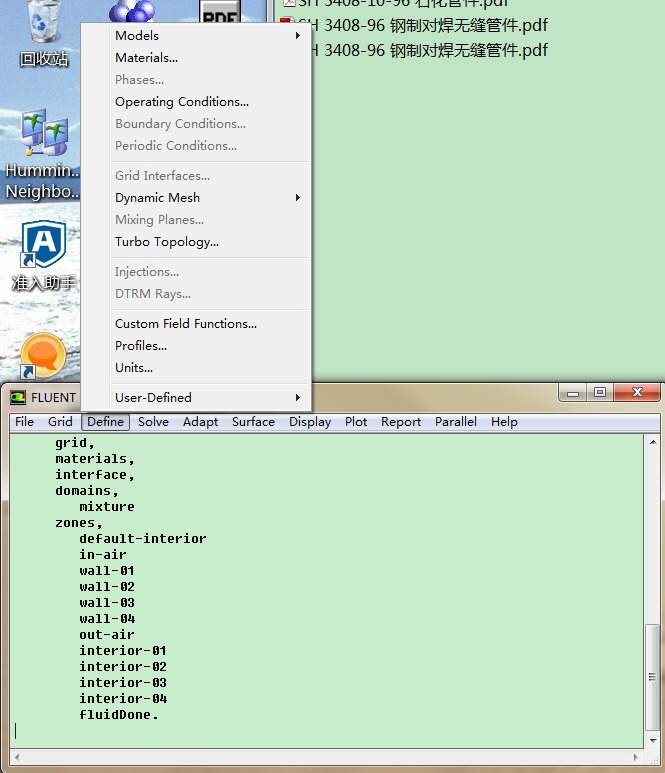Open the Display menu
665x773 pixels.
pyautogui.click(x=310, y=422)
